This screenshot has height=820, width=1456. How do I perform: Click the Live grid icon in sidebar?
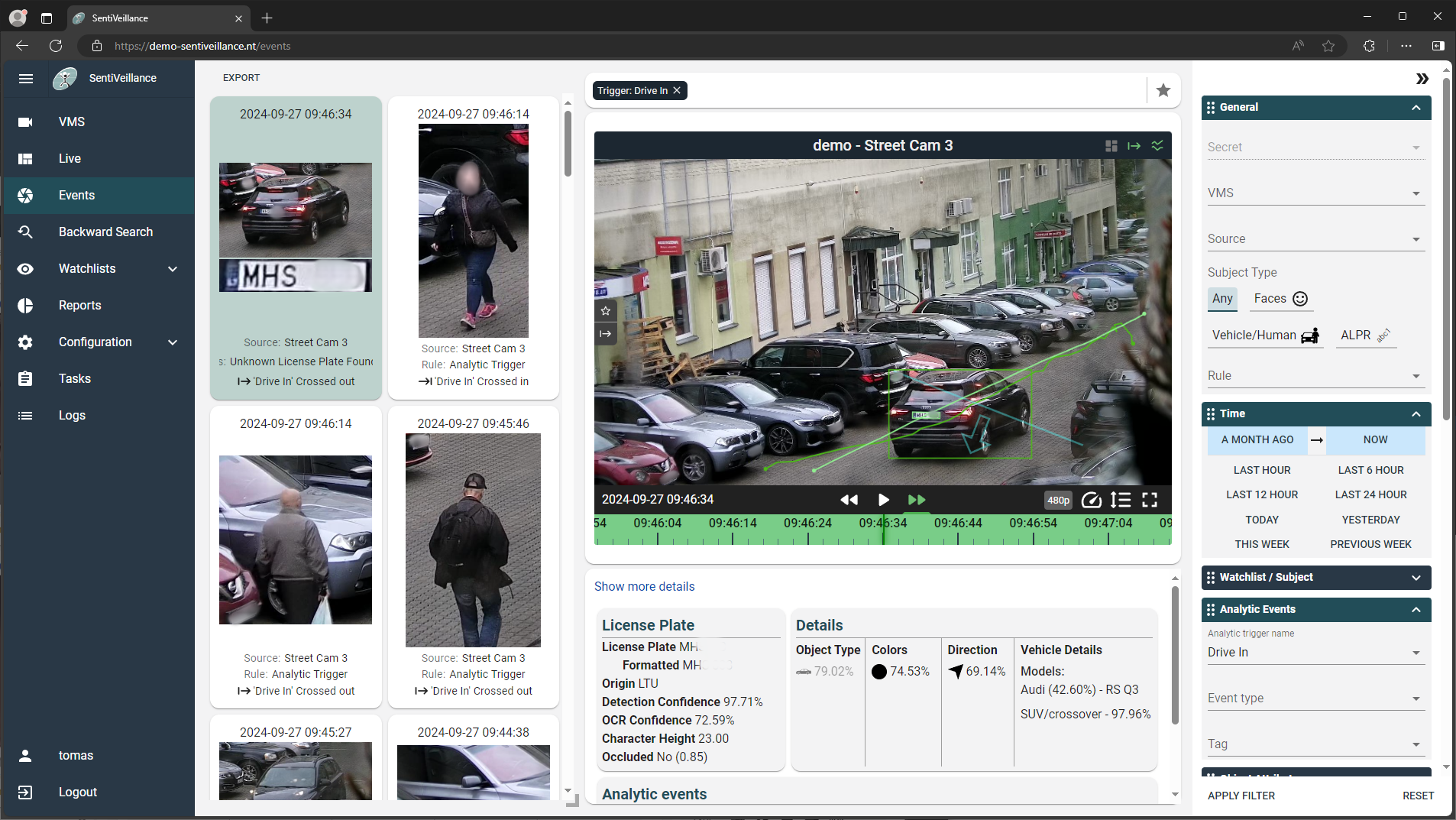(25, 158)
